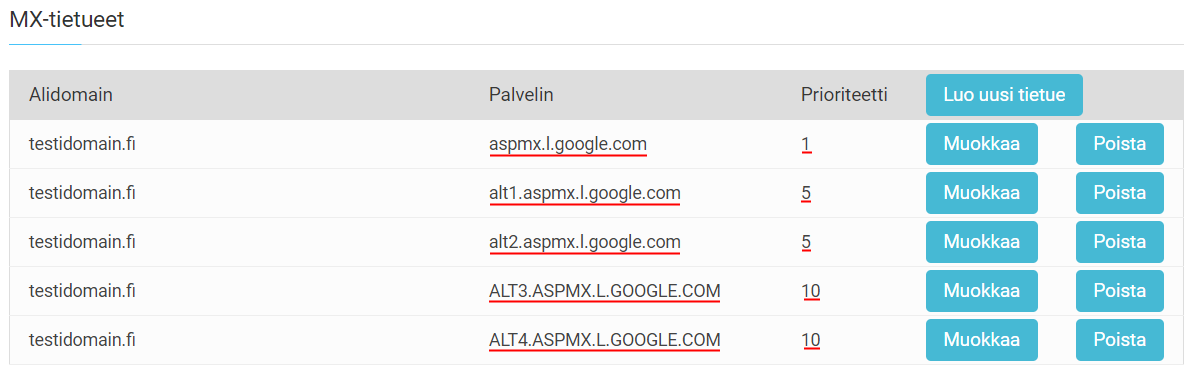
Task: Delete the alt2.aspmx.l.google.com record
Action: pyautogui.click(x=1120, y=242)
